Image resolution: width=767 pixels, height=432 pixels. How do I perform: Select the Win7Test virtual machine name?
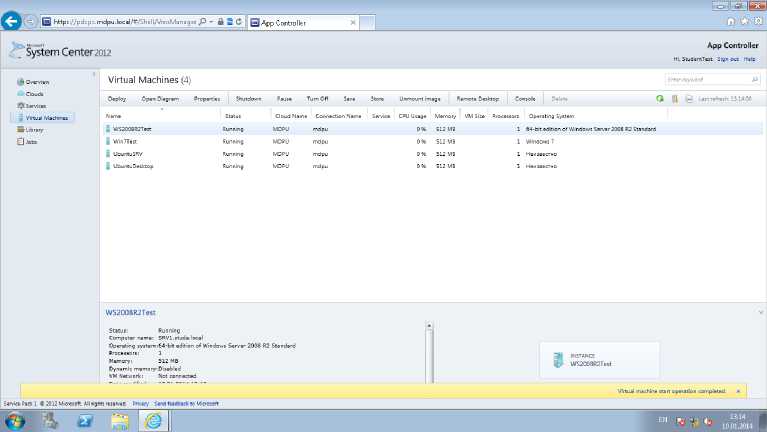tap(125, 141)
